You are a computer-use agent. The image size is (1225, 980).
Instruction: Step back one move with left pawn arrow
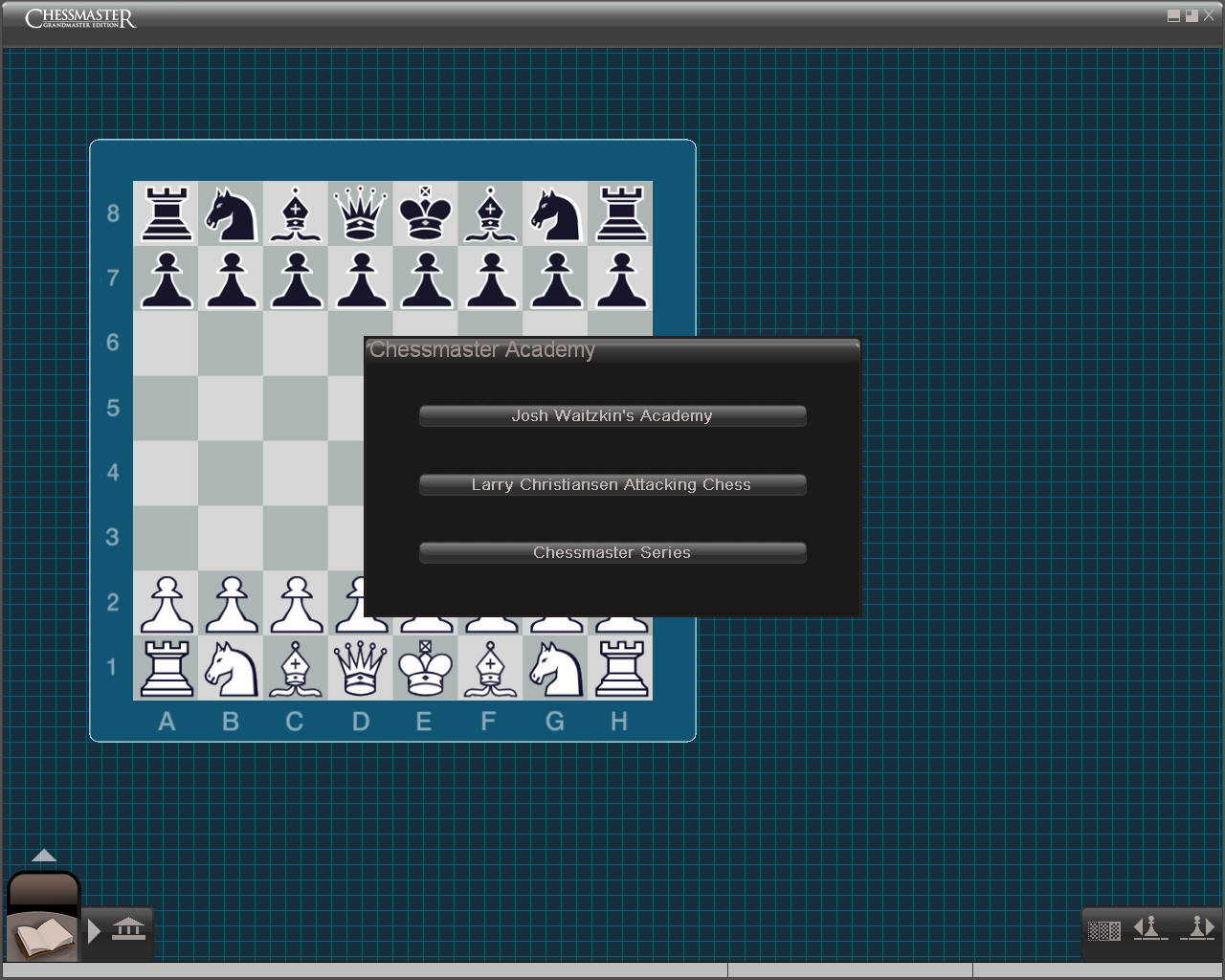[1149, 928]
